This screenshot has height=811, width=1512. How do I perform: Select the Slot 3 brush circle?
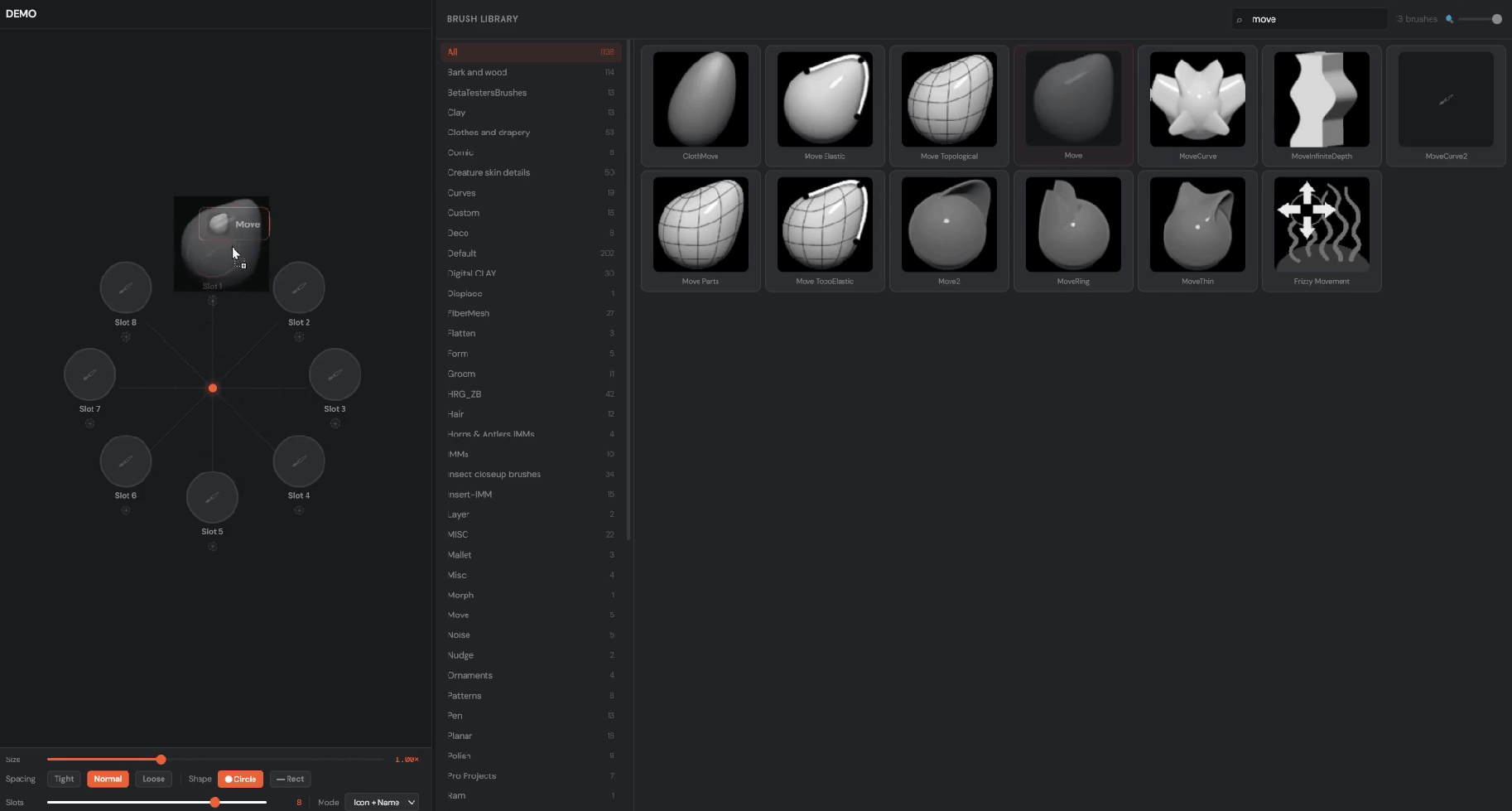335,374
